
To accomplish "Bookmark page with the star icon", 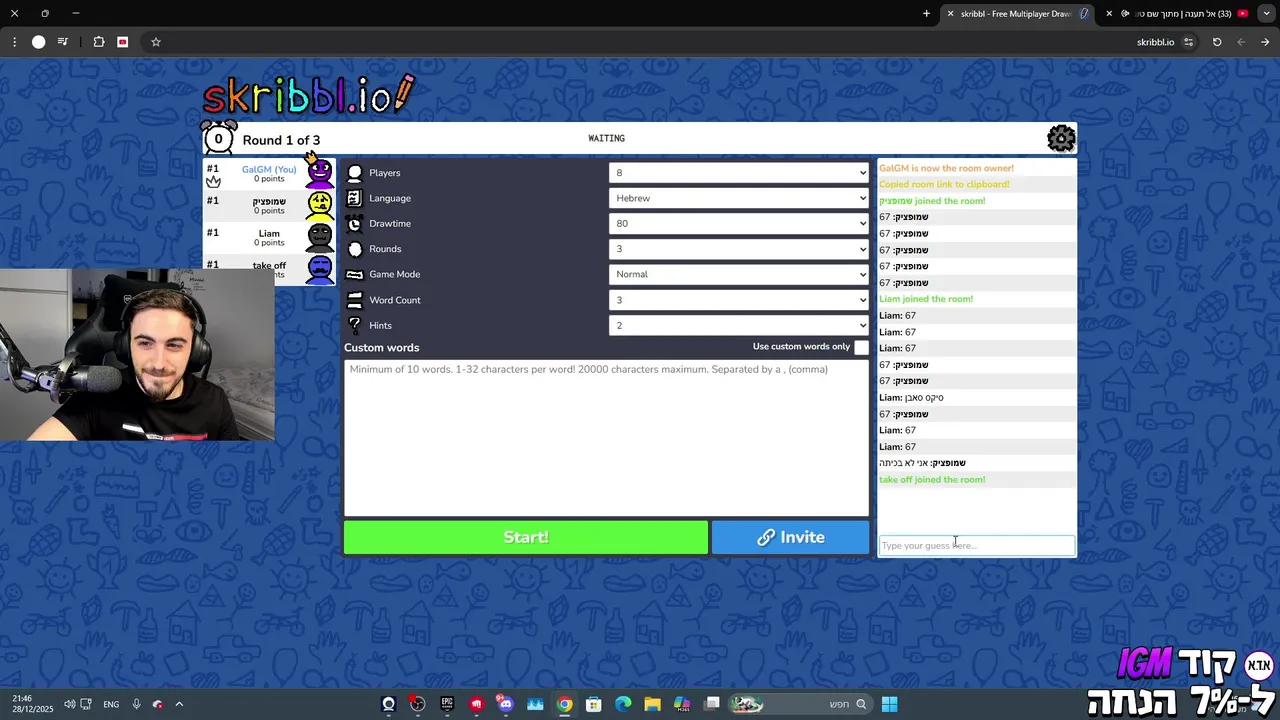I will [156, 42].
